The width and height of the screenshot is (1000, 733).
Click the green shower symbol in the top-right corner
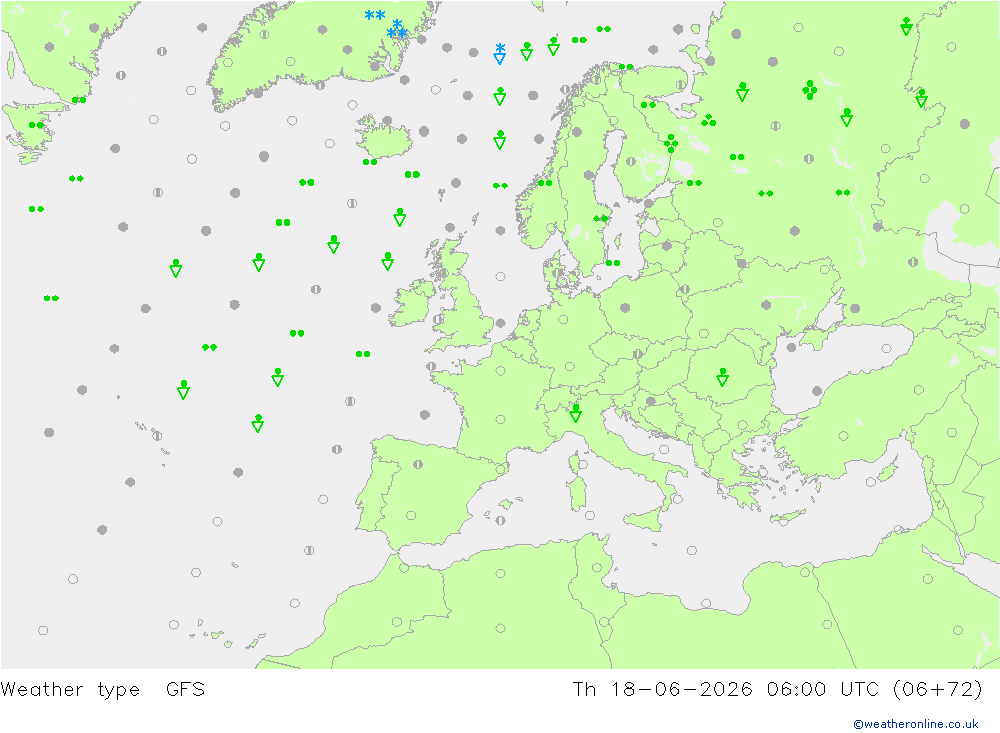906,26
